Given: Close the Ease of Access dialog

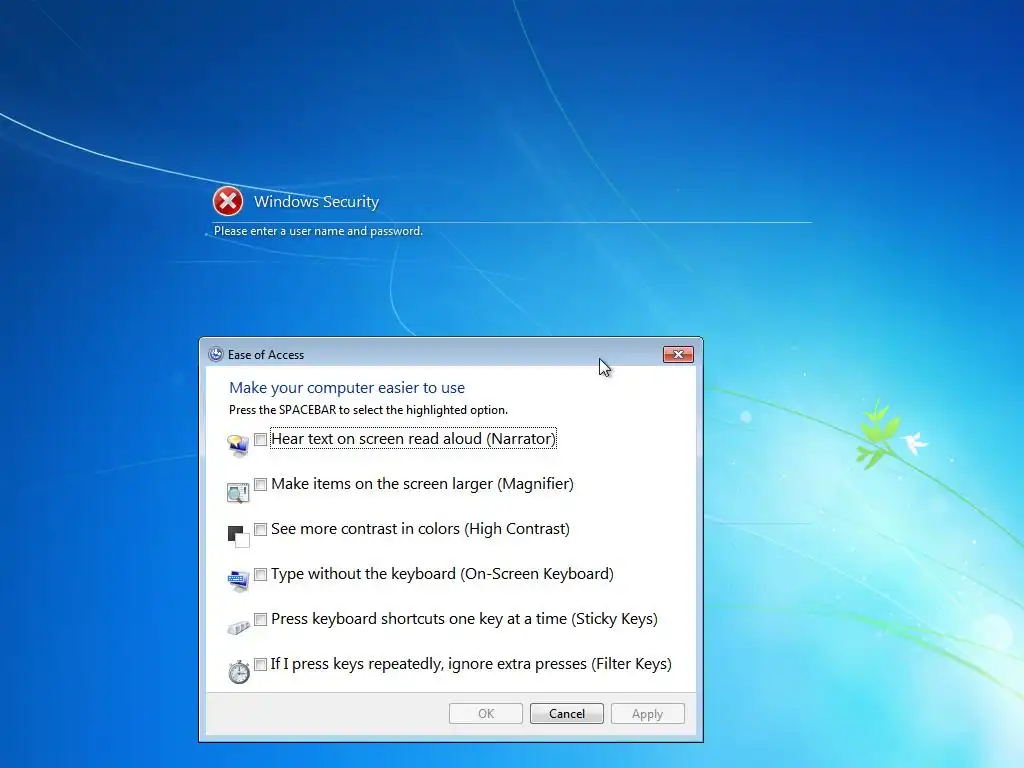Looking at the screenshot, I should coord(678,354).
